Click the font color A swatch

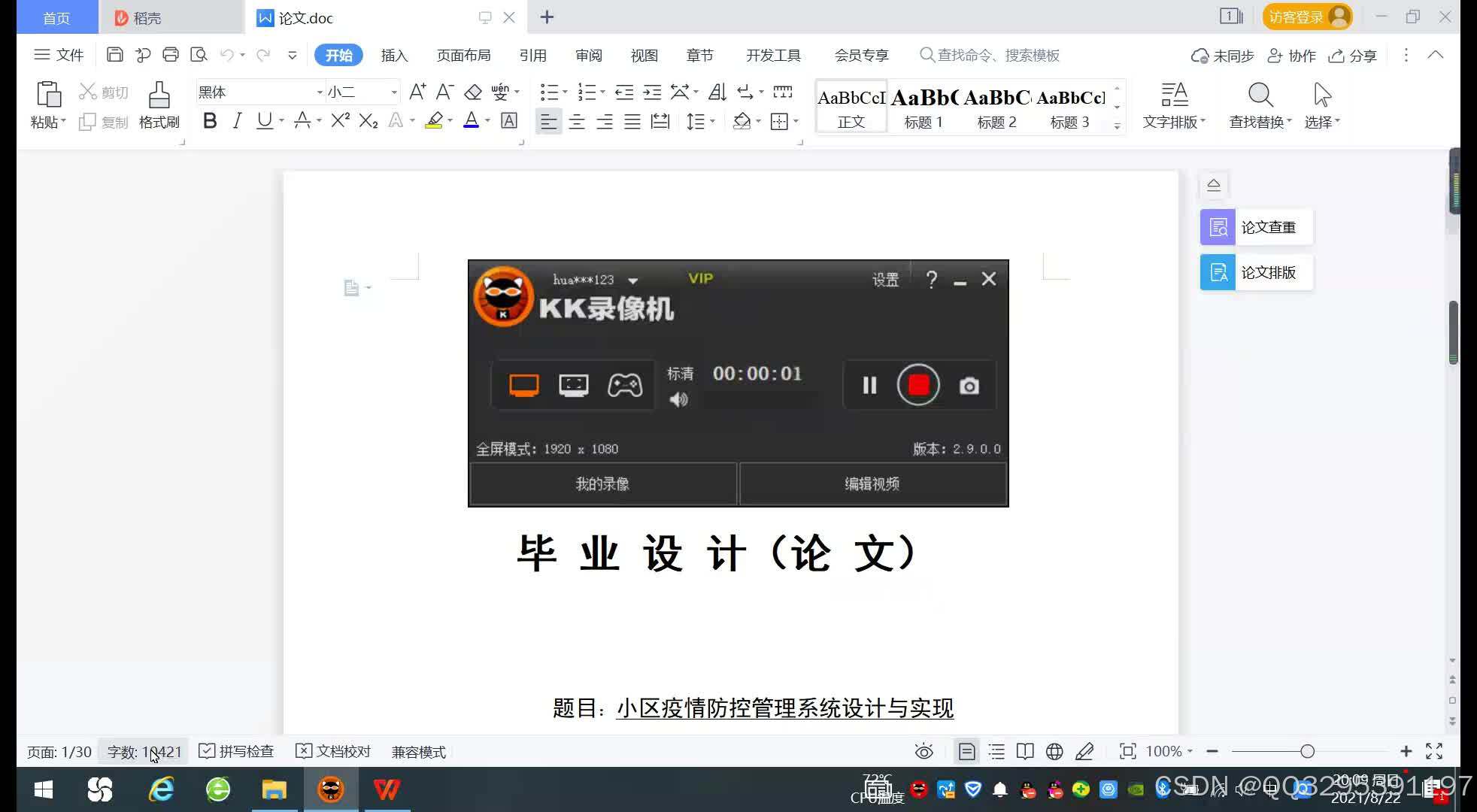tap(472, 121)
